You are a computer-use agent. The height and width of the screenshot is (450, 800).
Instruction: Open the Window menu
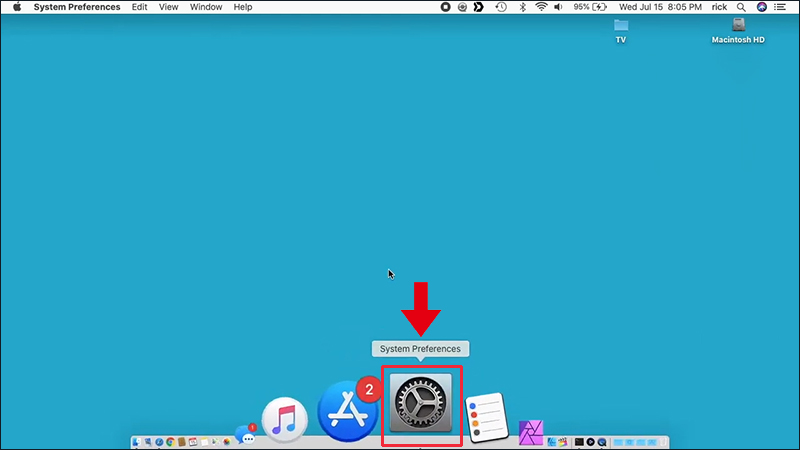coord(206,7)
